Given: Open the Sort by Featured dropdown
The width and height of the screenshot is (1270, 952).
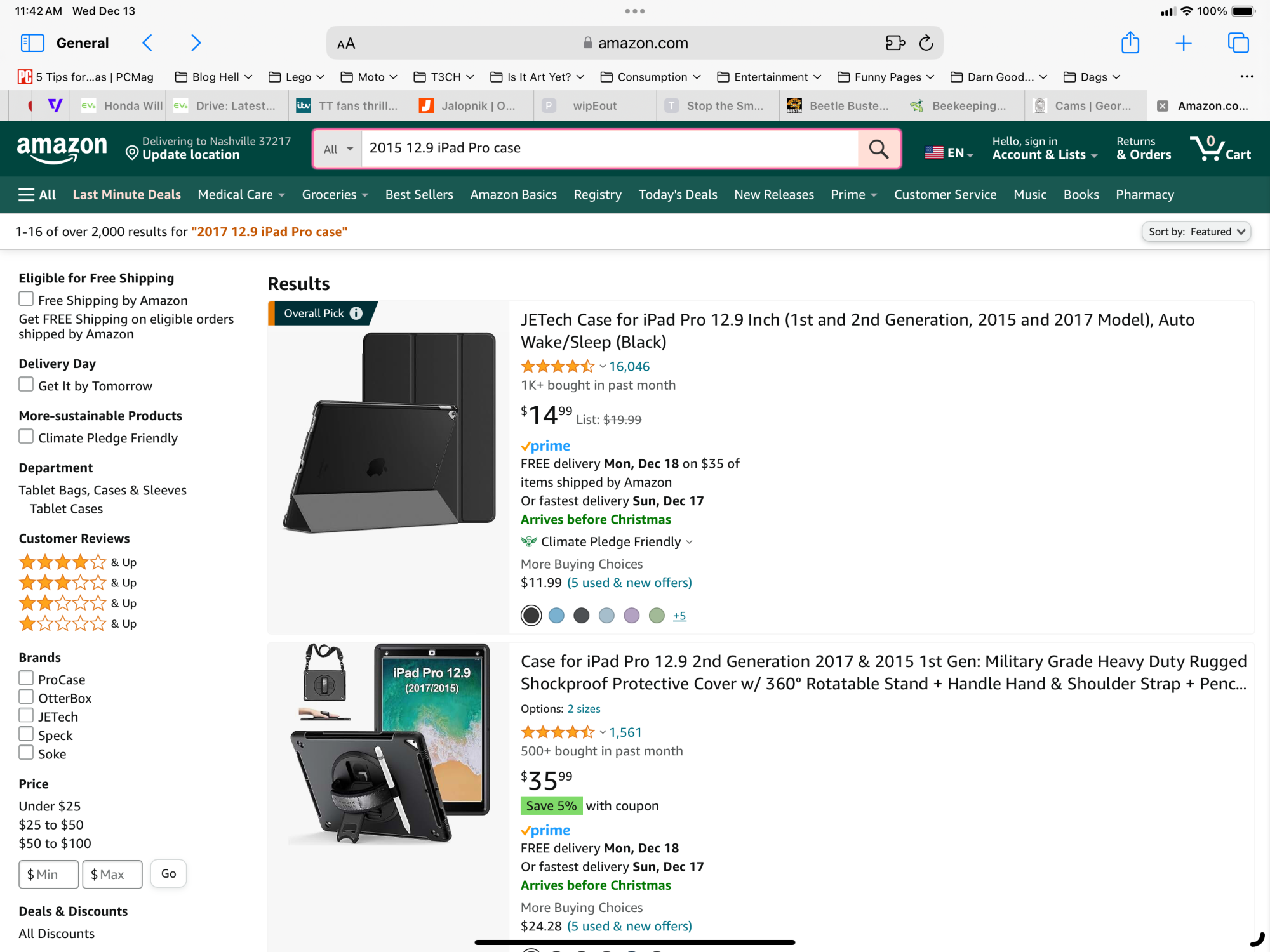Looking at the screenshot, I should click(x=1196, y=232).
